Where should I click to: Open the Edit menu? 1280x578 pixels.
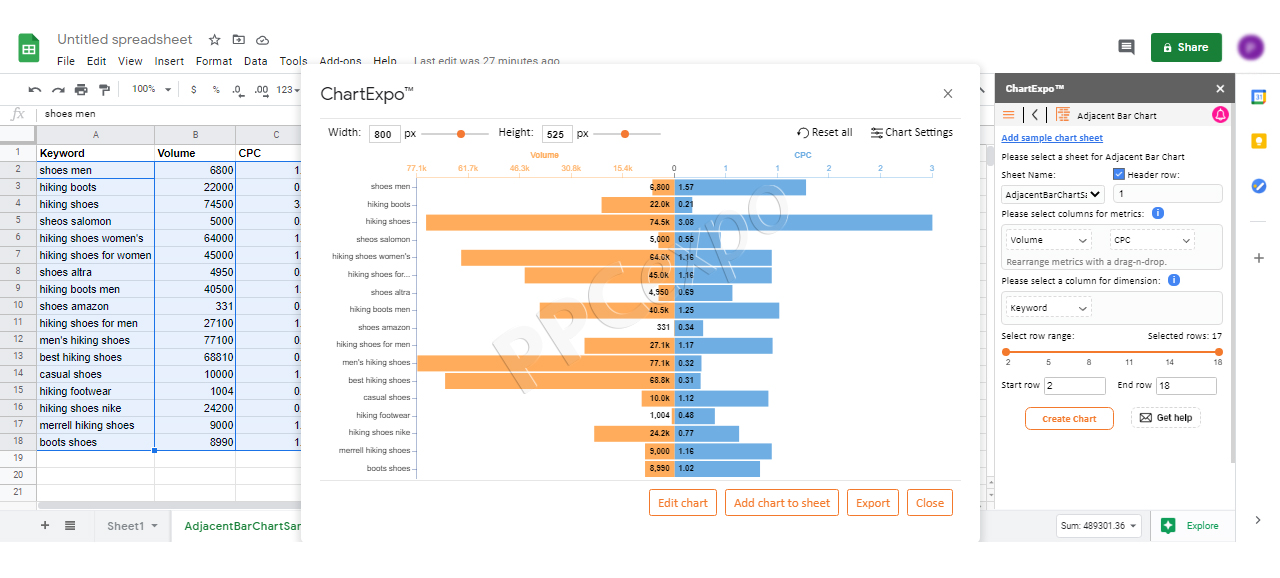(96, 61)
